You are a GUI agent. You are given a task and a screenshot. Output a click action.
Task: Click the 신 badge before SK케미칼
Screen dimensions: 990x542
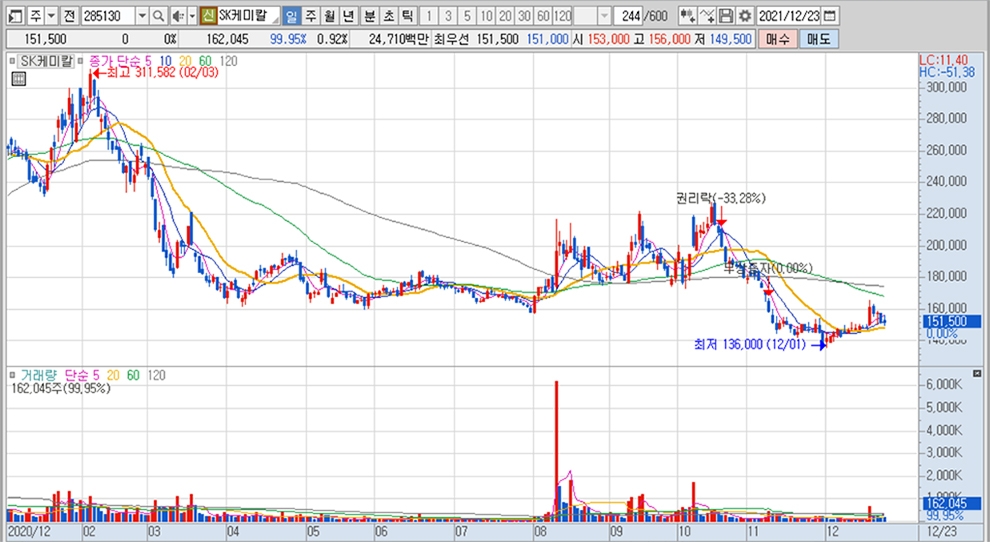tap(208, 16)
